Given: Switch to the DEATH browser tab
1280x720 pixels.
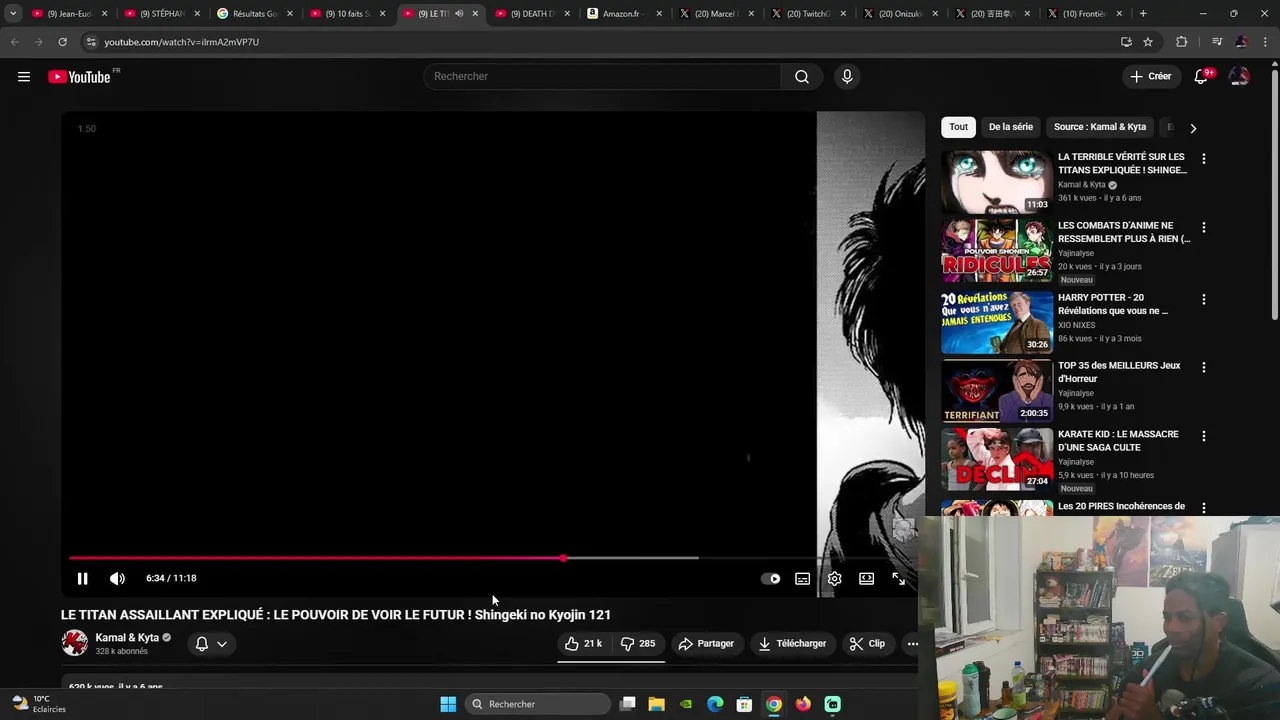Looking at the screenshot, I should pyautogui.click(x=531, y=14).
